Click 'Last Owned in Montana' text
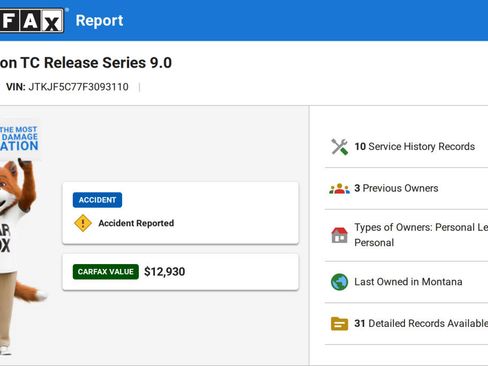The width and height of the screenshot is (488, 366). tap(408, 282)
